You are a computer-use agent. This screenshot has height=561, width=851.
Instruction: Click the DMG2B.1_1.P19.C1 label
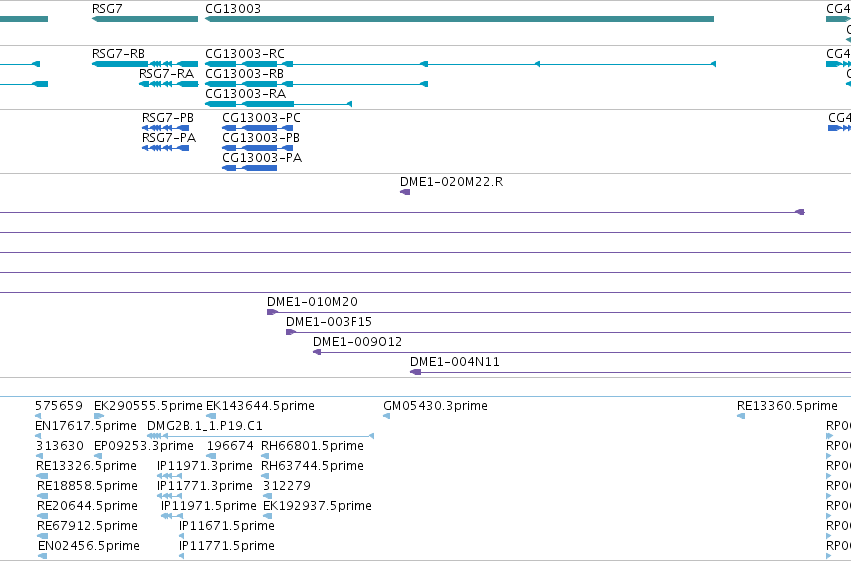pyautogui.click(x=205, y=426)
